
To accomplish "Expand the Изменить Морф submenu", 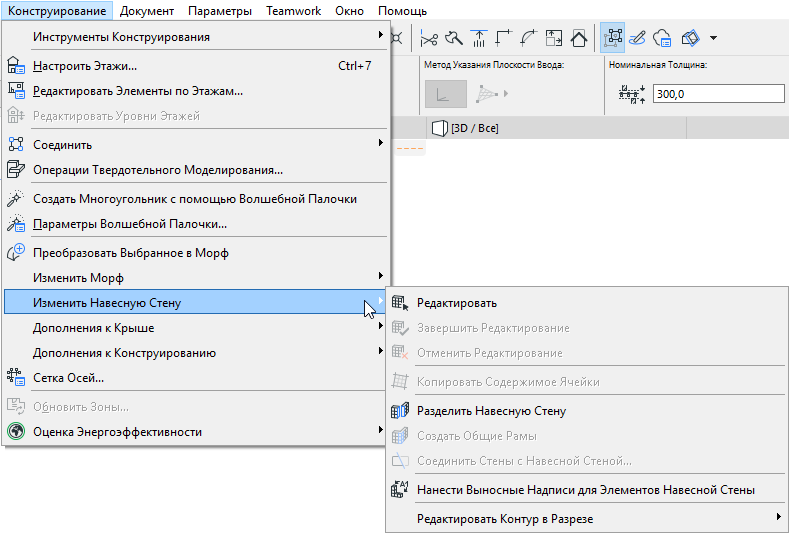I will tap(195, 278).
